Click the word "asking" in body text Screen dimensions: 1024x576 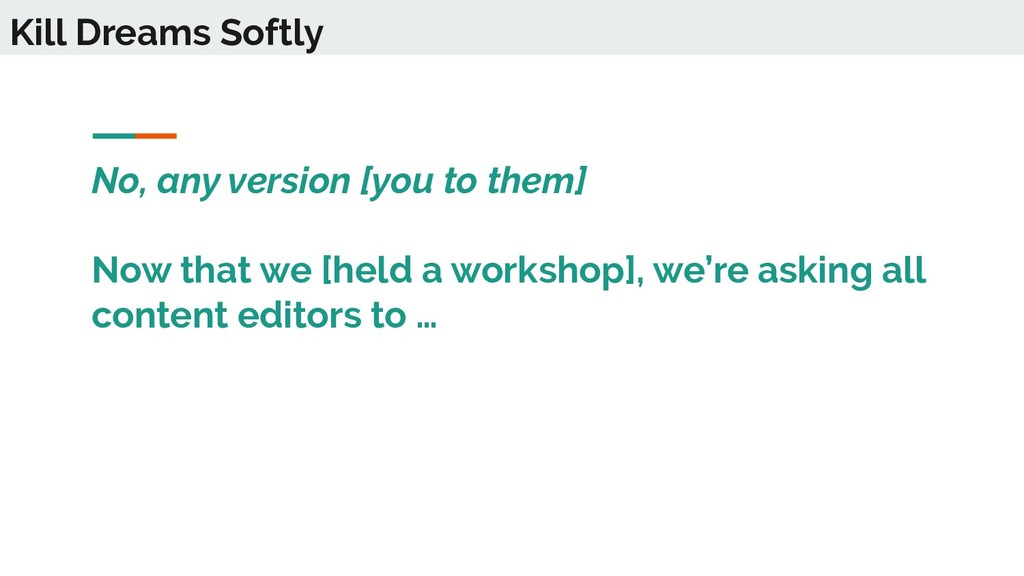(x=814, y=270)
